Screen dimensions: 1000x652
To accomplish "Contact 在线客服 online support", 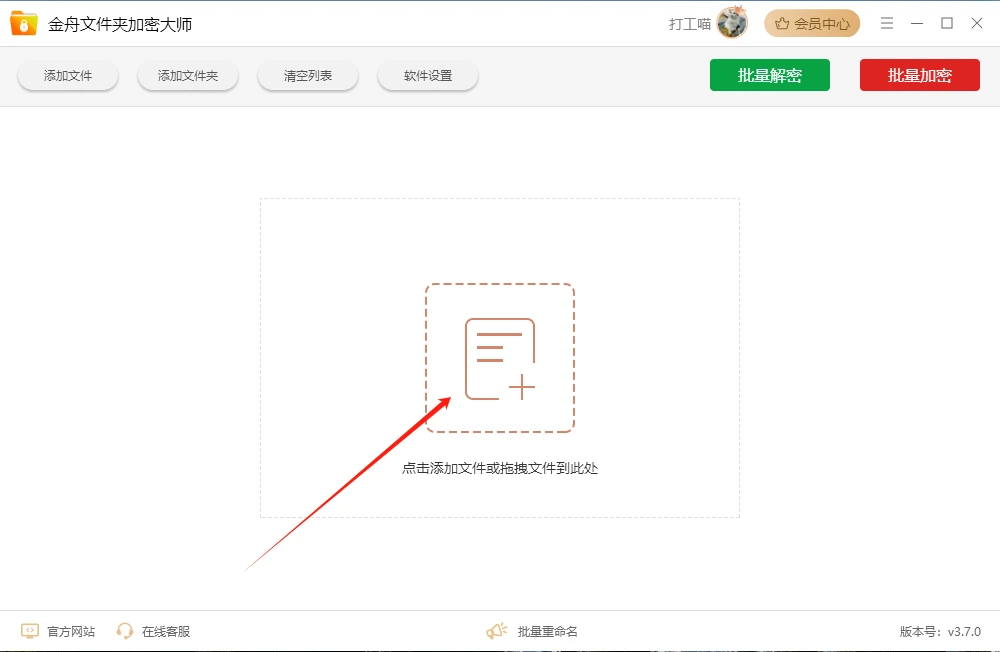I will point(166,632).
